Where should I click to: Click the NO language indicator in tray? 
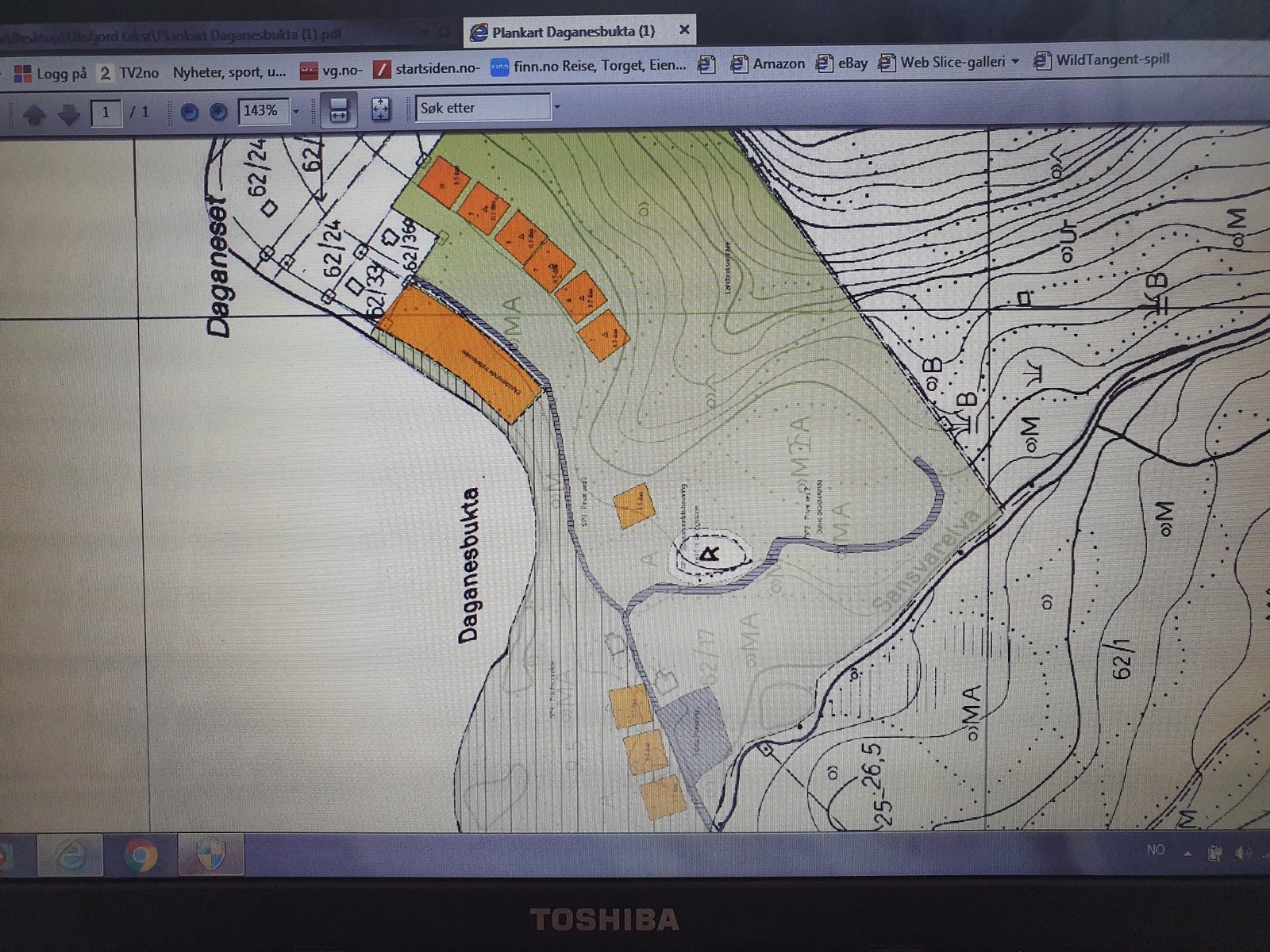pyautogui.click(x=1156, y=850)
